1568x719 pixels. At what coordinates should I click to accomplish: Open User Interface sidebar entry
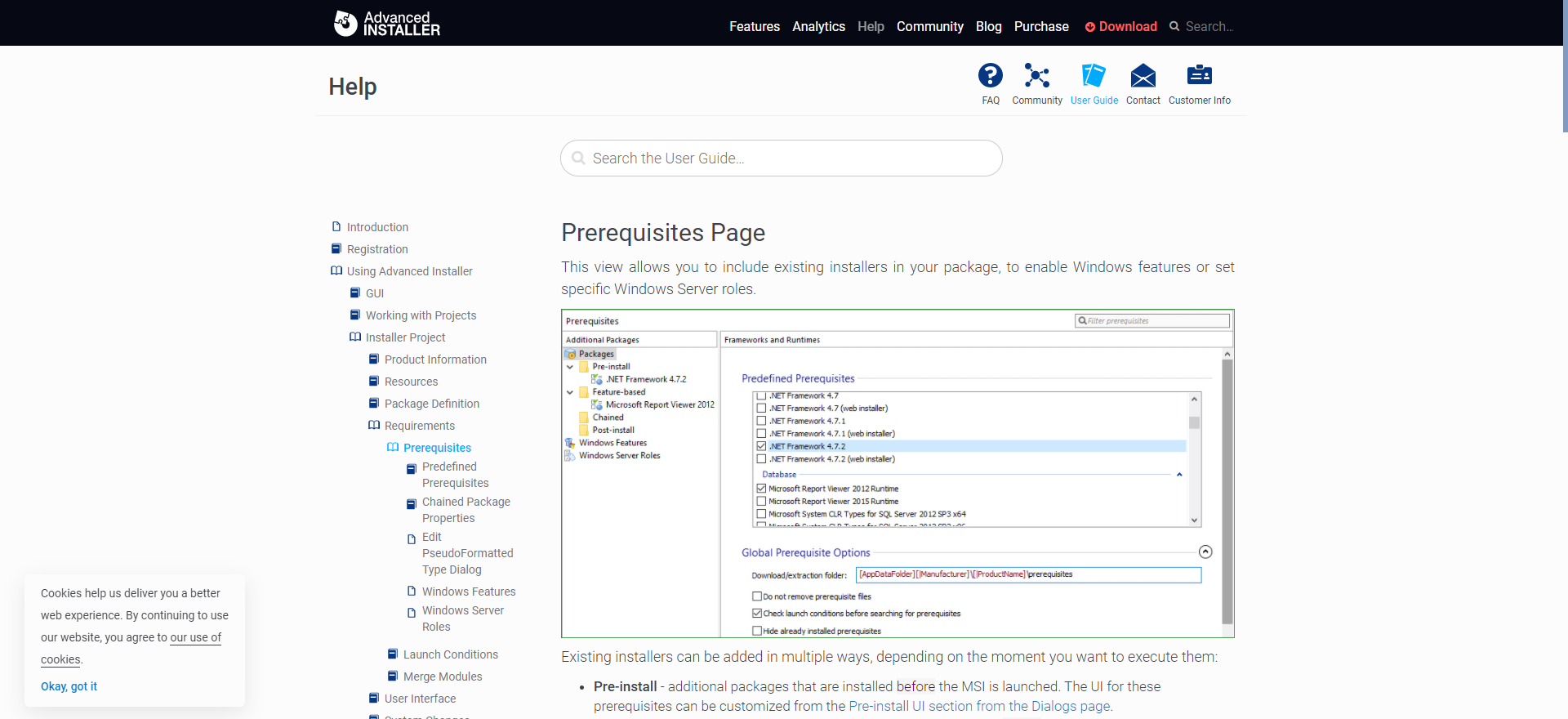point(420,699)
